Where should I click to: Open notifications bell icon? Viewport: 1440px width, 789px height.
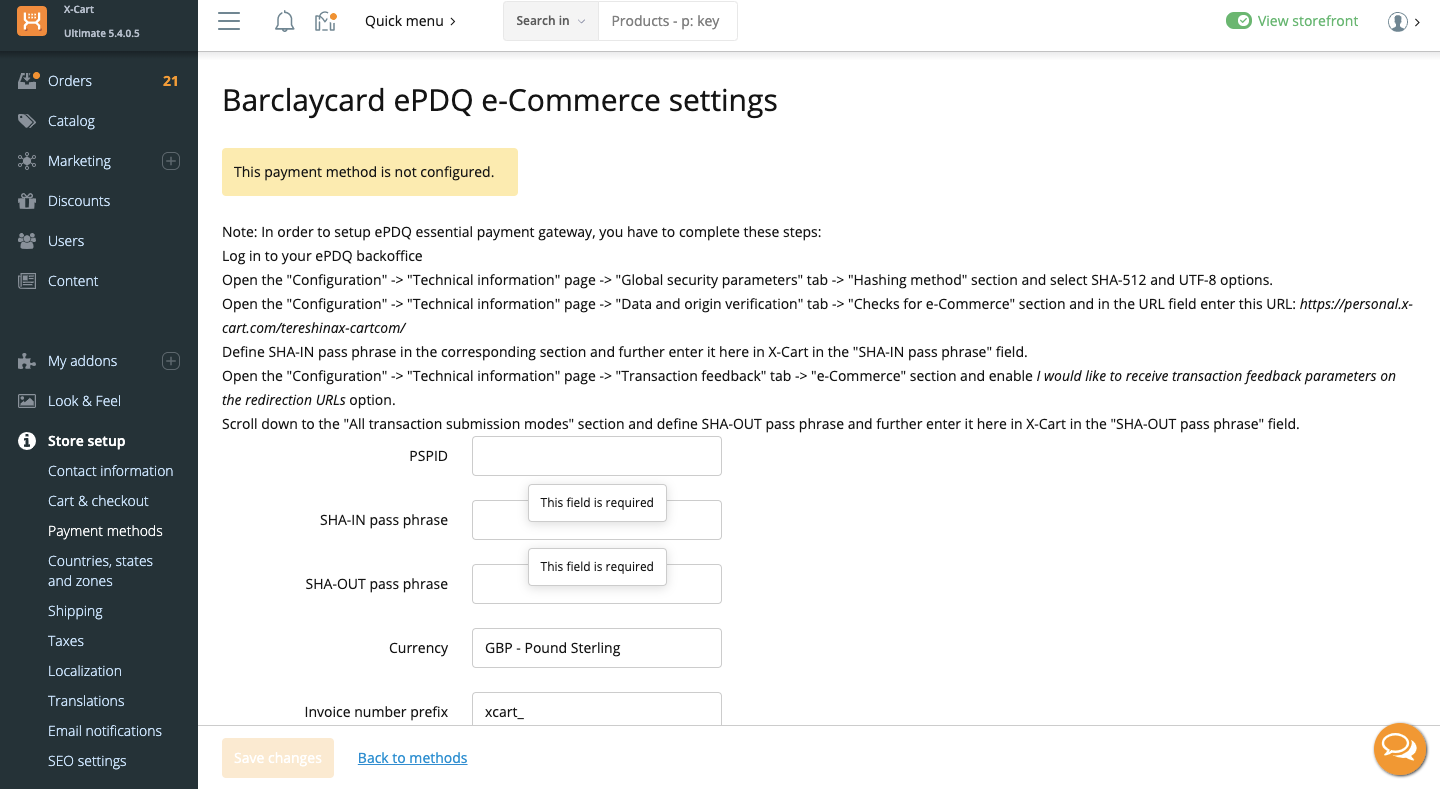pos(285,21)
